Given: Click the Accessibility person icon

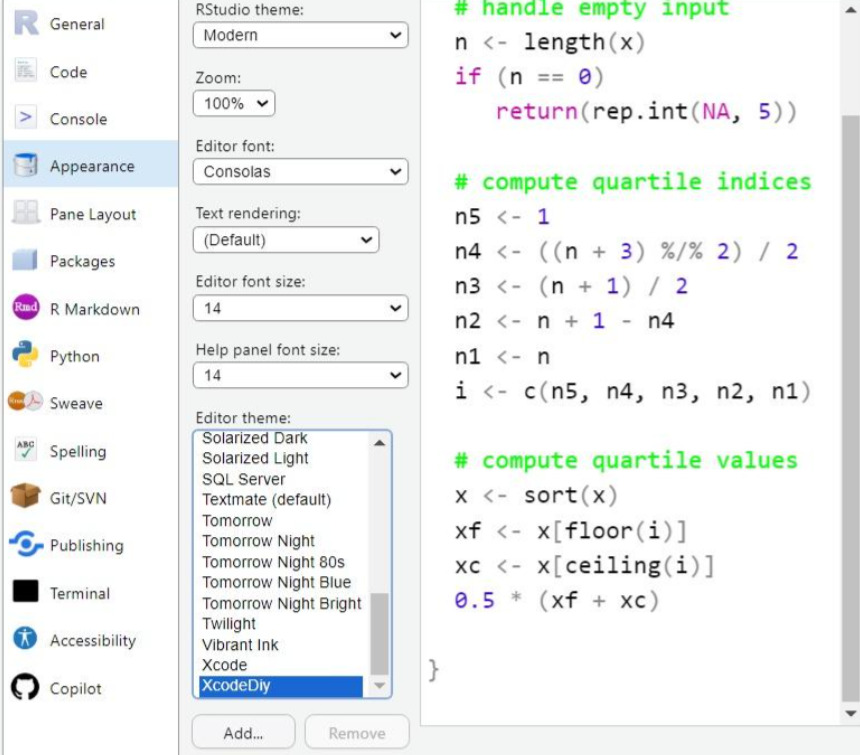Looking at the screenshot, I should click(25, 638).
